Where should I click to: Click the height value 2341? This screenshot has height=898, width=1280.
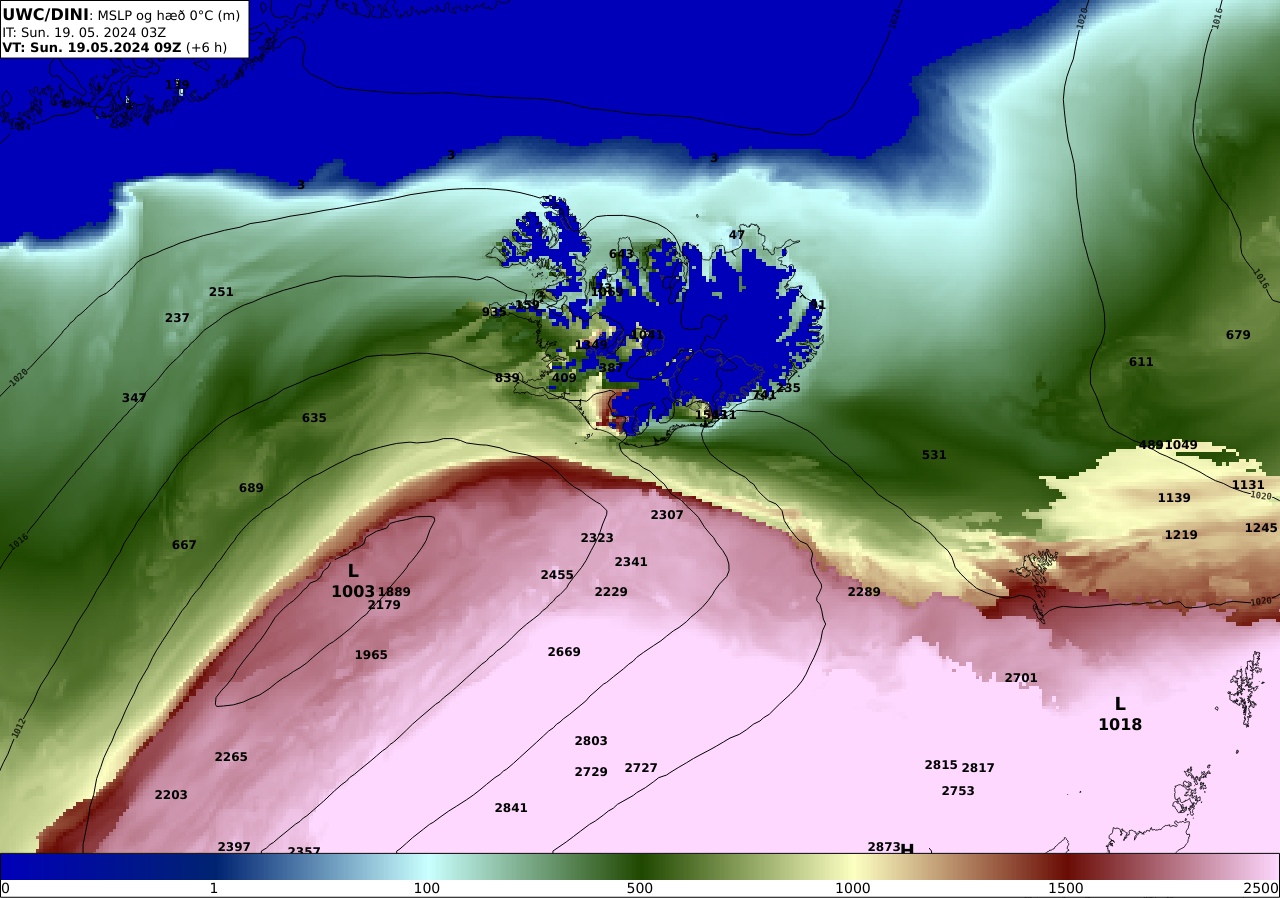pyautogui.click(x=631, y=562)
